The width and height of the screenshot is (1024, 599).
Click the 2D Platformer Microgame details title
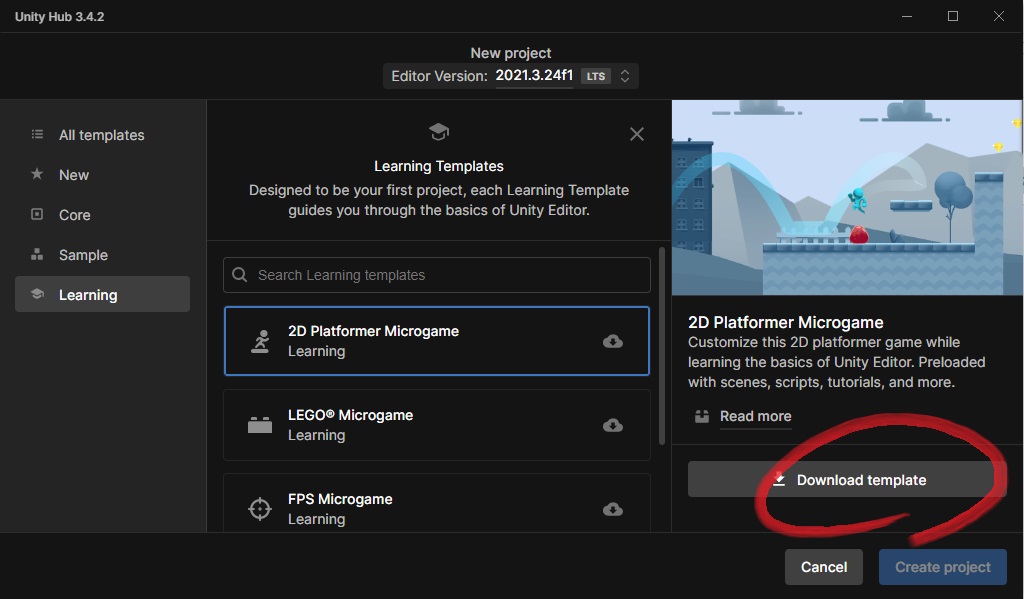[x=786, y=322]
